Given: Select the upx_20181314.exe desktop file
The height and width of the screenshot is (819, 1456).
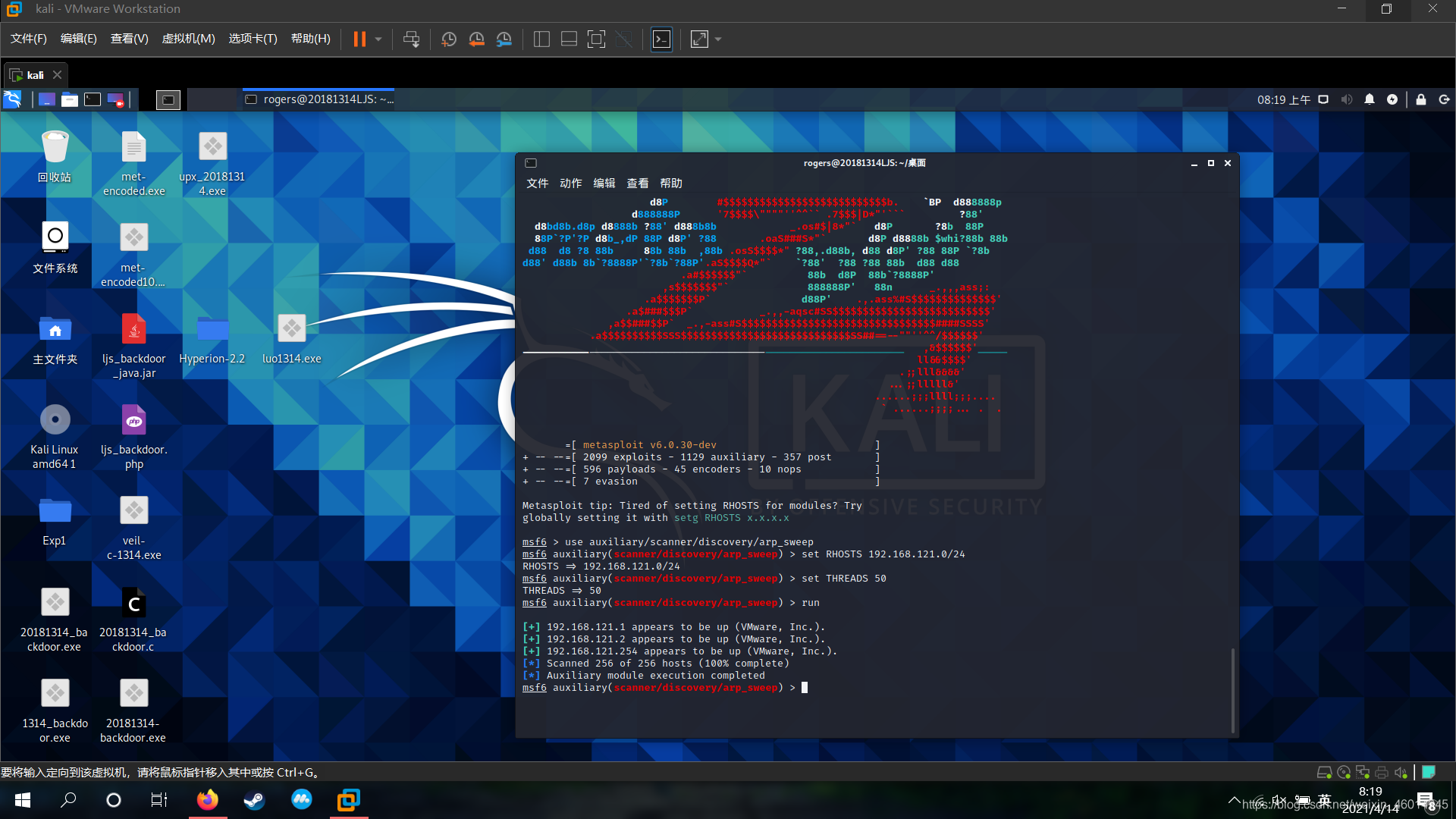Looking at the screenshot, I should (212, 163).
